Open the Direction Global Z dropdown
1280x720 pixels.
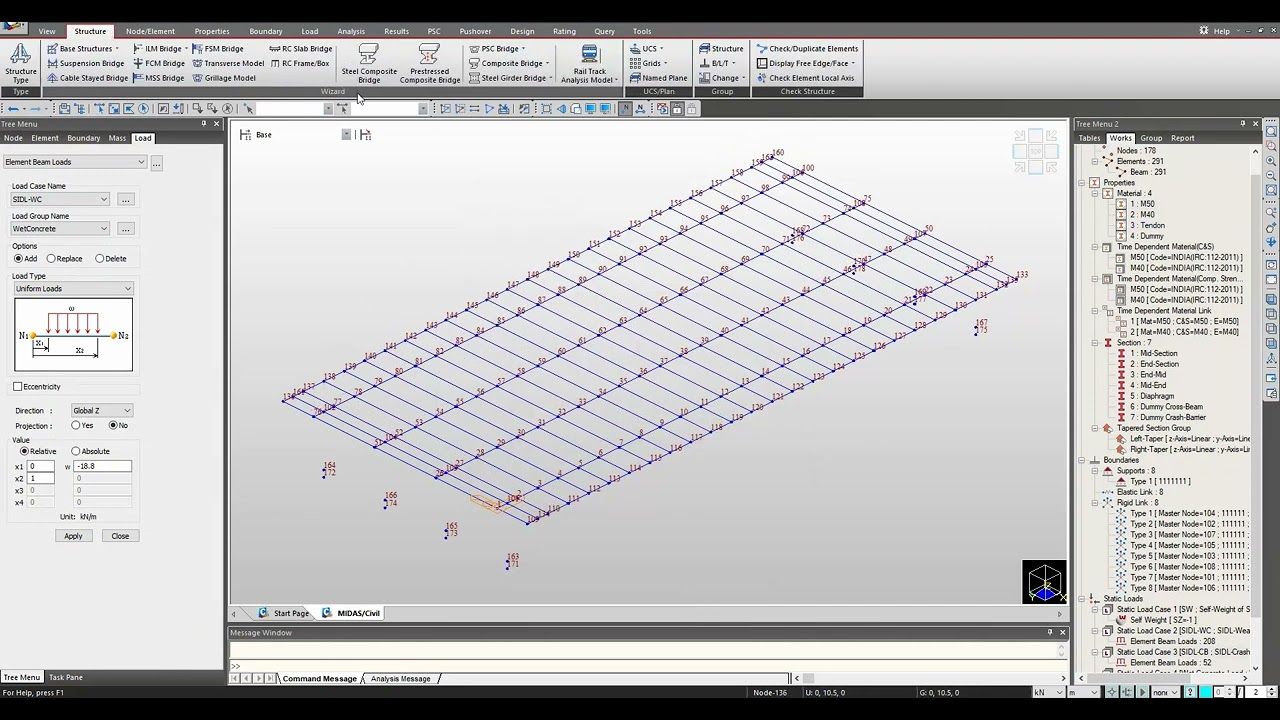101,411
